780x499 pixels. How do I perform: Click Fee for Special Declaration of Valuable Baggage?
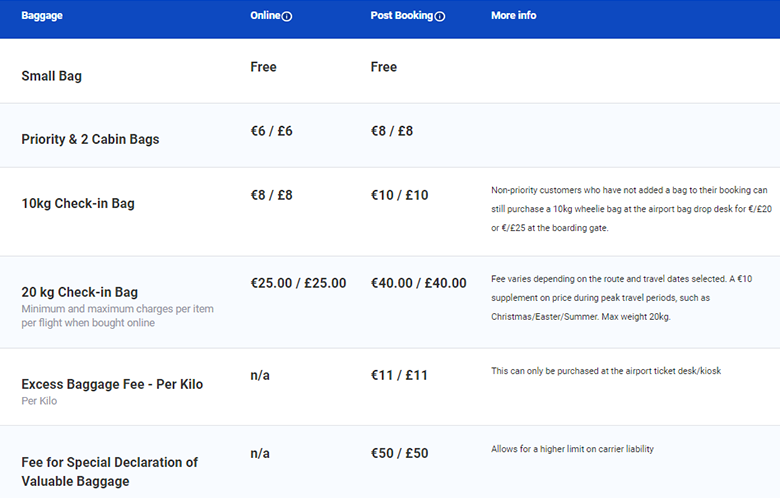point(109,471)
